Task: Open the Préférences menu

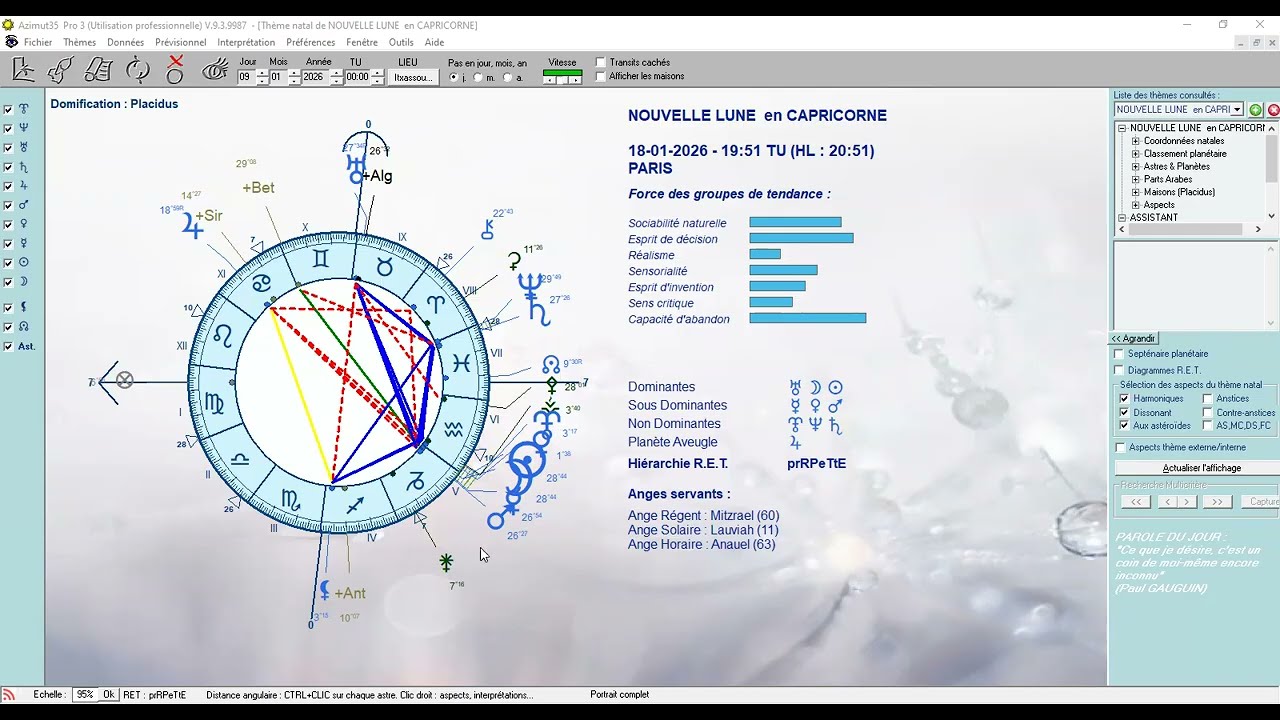Action: pos(310,42)
